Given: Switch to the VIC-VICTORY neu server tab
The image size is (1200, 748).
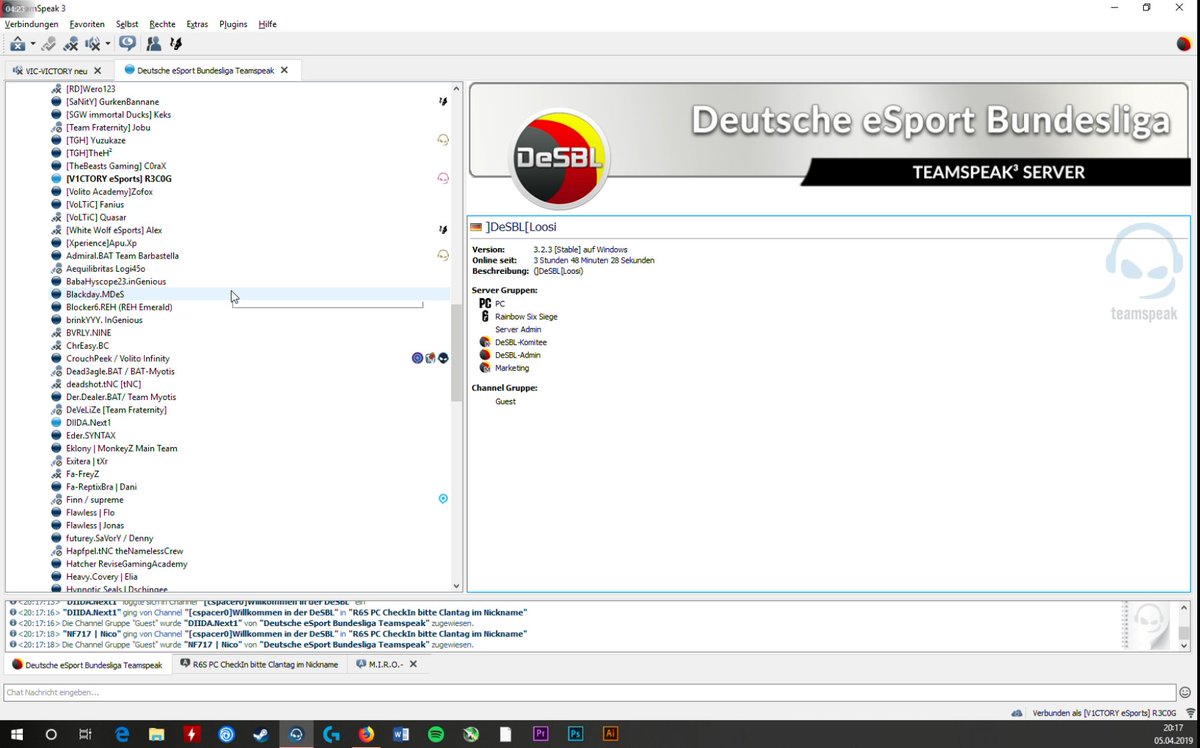Looking at the screenshot, I should point(57,71).
